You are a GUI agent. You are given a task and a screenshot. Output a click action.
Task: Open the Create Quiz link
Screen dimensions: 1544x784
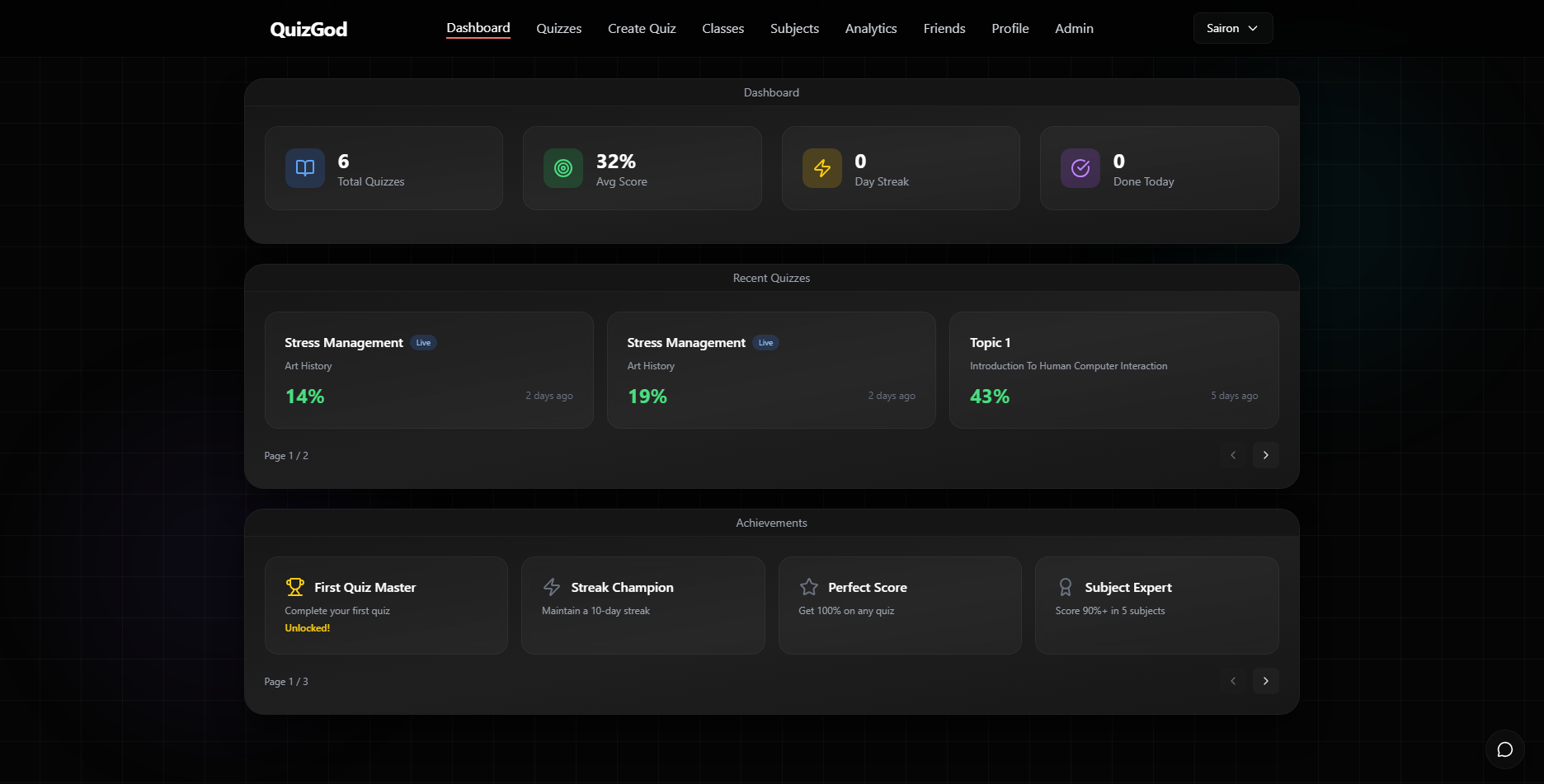[642, 28]
